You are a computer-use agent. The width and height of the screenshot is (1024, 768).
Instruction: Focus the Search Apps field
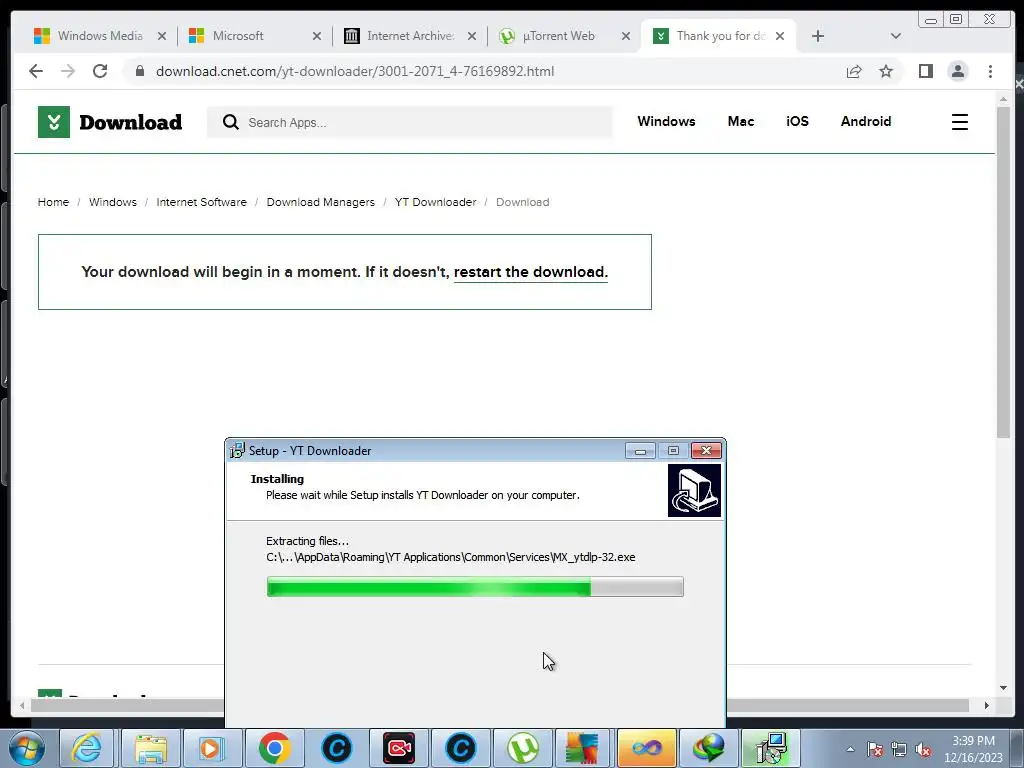point(409,122)
